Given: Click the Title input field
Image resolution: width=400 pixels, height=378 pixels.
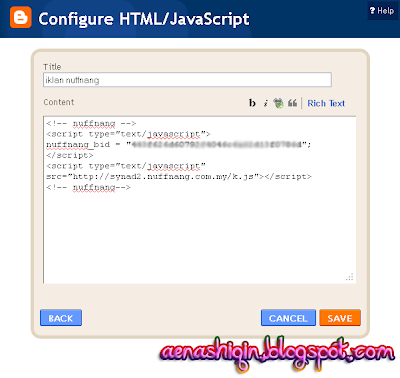Looking at the screenshot, I should tap(187, 80).
